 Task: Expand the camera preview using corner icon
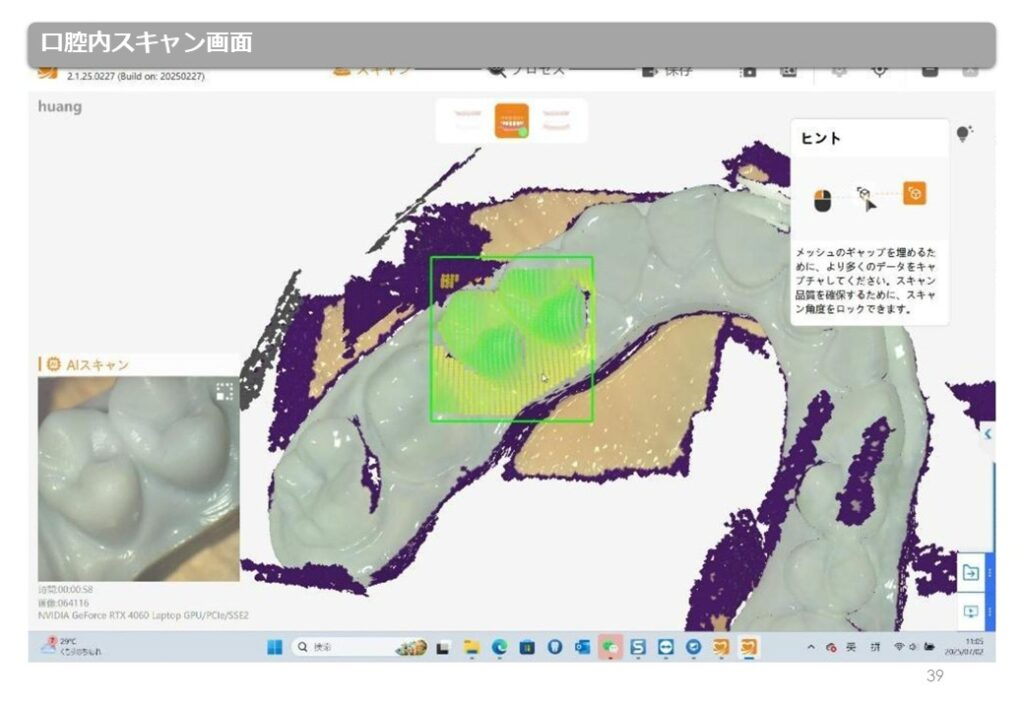(224, 392)
